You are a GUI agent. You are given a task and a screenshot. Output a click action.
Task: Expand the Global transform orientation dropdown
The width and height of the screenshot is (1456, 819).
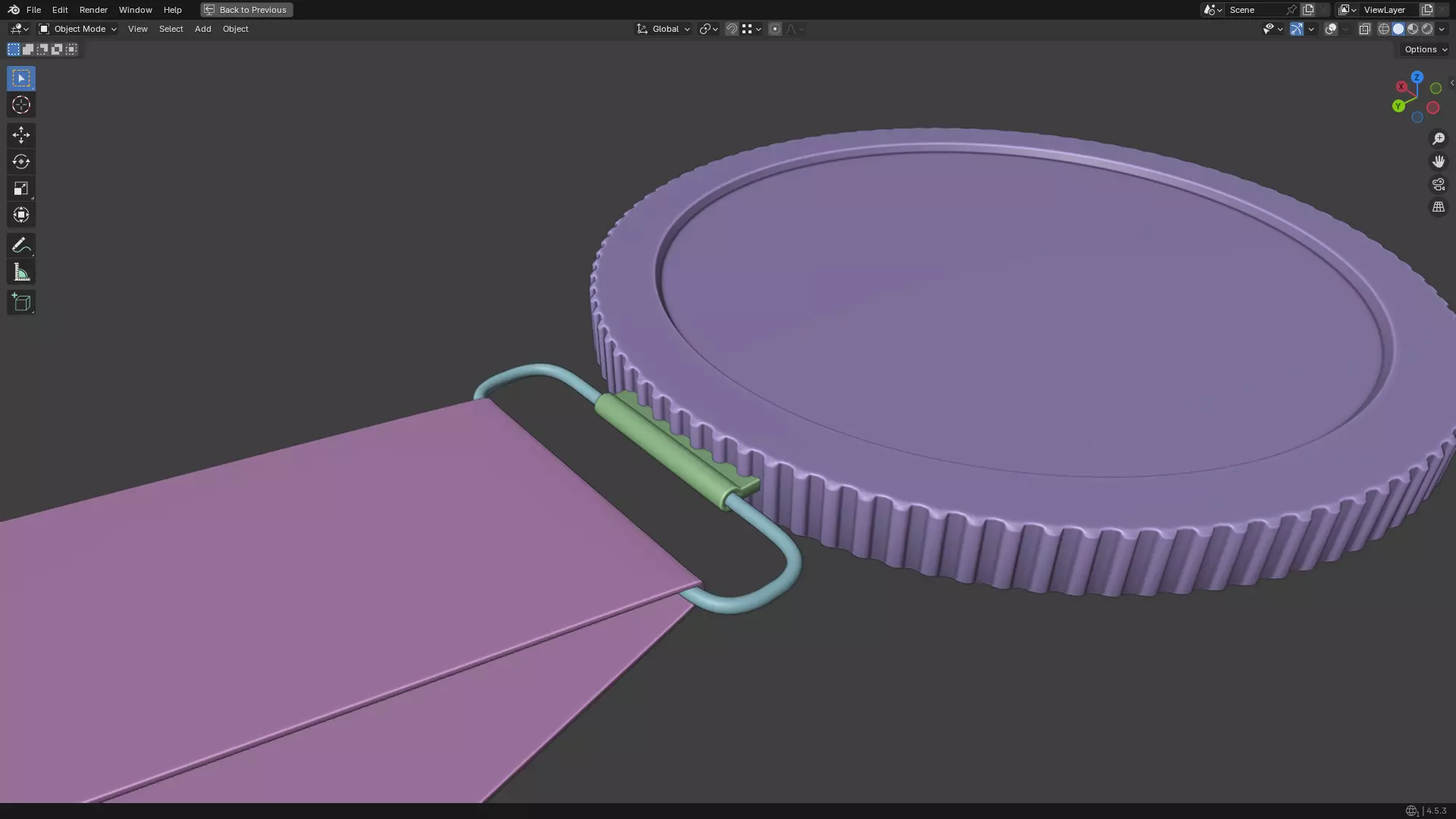click(x=664, y=29)
